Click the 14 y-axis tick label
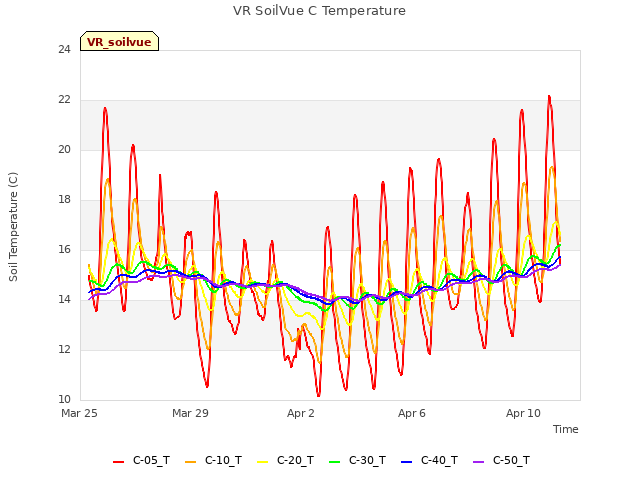Image resolution: width=640 pixels, height=480 pixels. coord(64,300)
